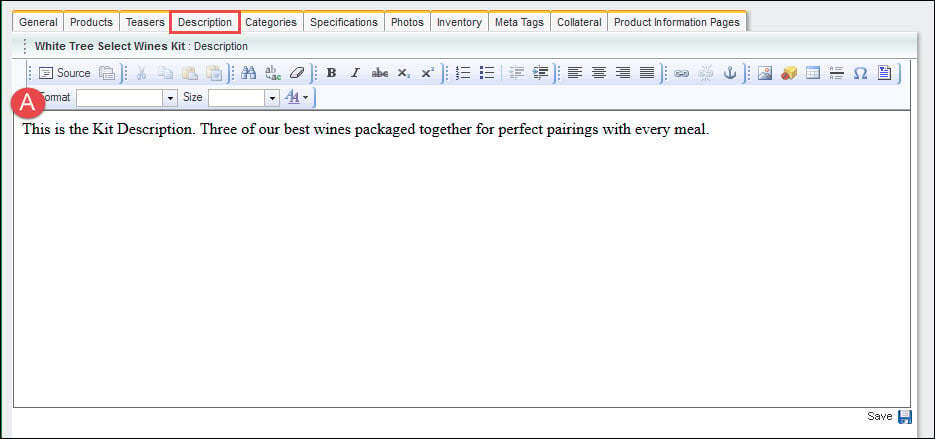
Task: Open the text color picker dropdown
Action: [296, 97]
